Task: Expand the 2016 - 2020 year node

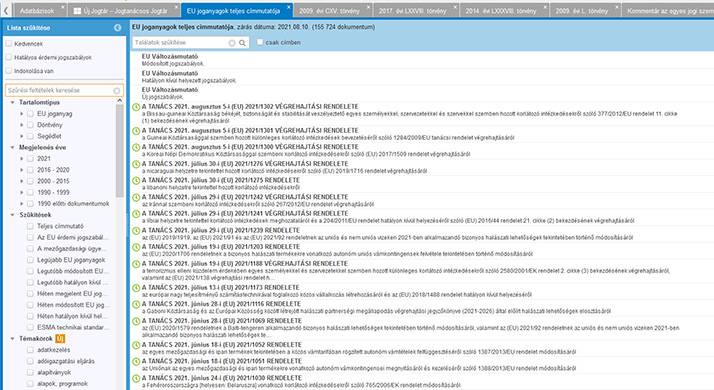Action: coord(21,170)
